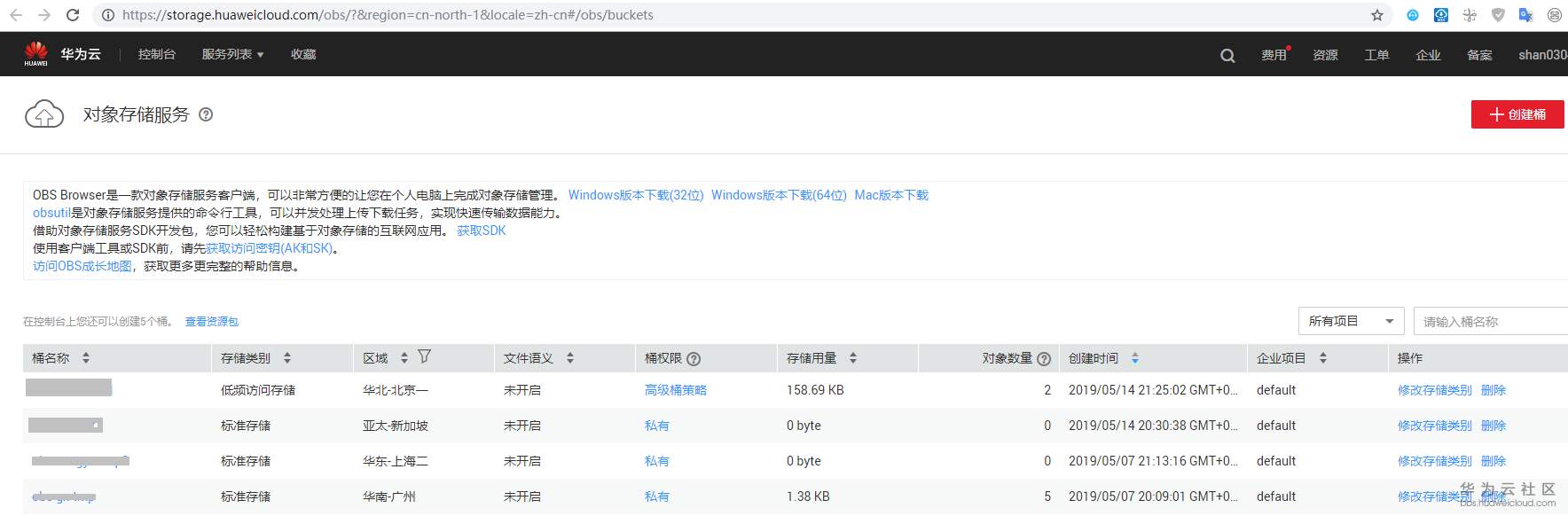Click 私有 in the 华南-广州 row
This screenshot has height=516, width=1568.
(657, 496)
